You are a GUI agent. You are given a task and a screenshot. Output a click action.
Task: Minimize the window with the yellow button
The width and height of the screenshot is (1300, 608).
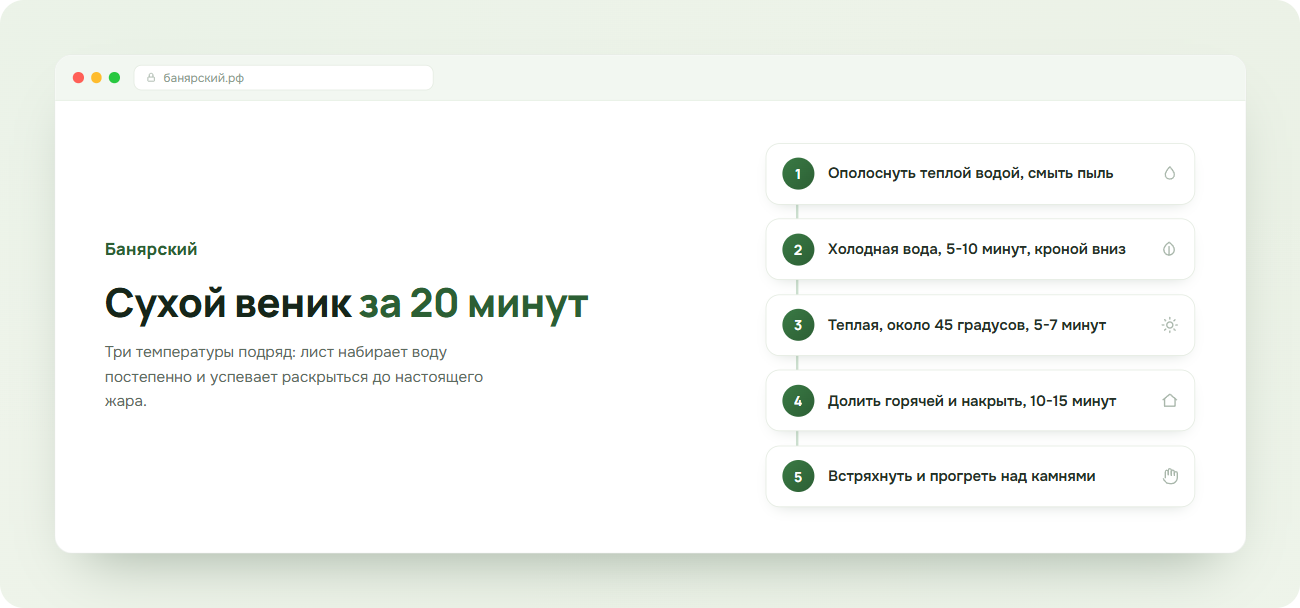click(x=97, y=78)
